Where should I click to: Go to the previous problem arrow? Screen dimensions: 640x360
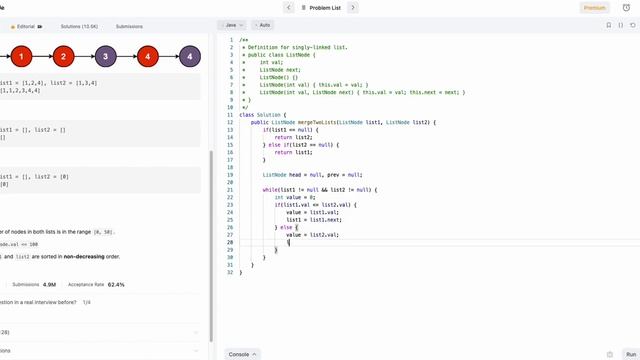click(x=289, y=7)
